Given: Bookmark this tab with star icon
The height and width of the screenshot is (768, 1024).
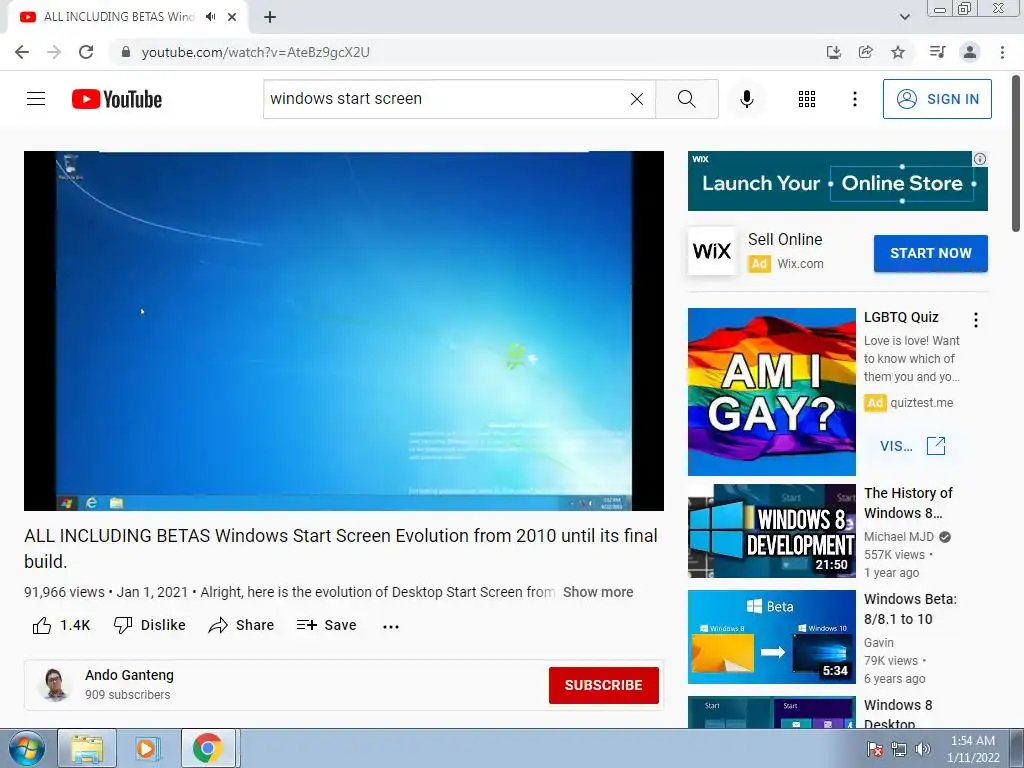Looking at the screenshot, I should (898, 52).
